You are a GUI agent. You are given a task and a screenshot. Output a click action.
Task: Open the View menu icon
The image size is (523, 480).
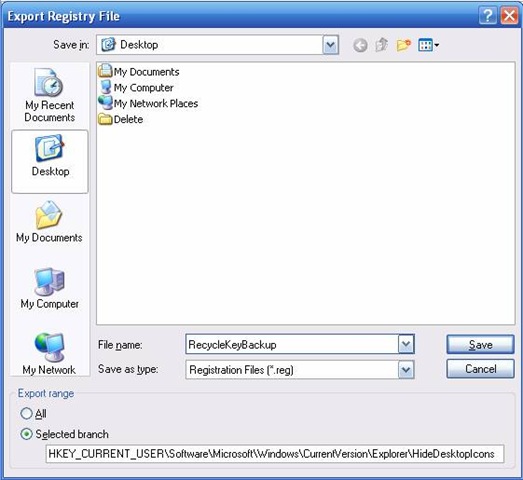point(428,45)
